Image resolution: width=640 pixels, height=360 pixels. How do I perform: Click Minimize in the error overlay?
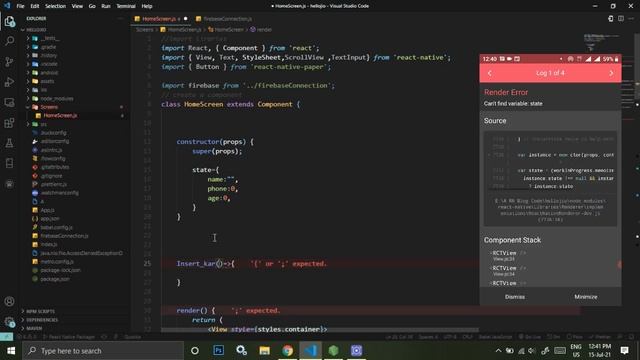click(x=586, y=297)
